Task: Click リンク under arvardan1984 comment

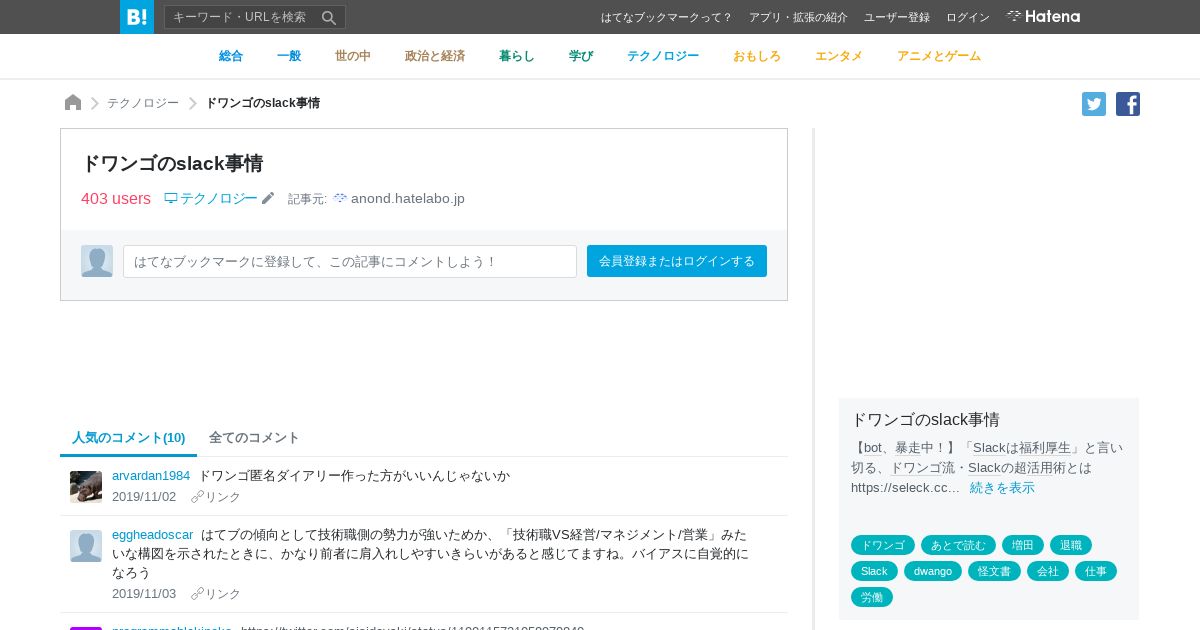Action: (216, 497)
